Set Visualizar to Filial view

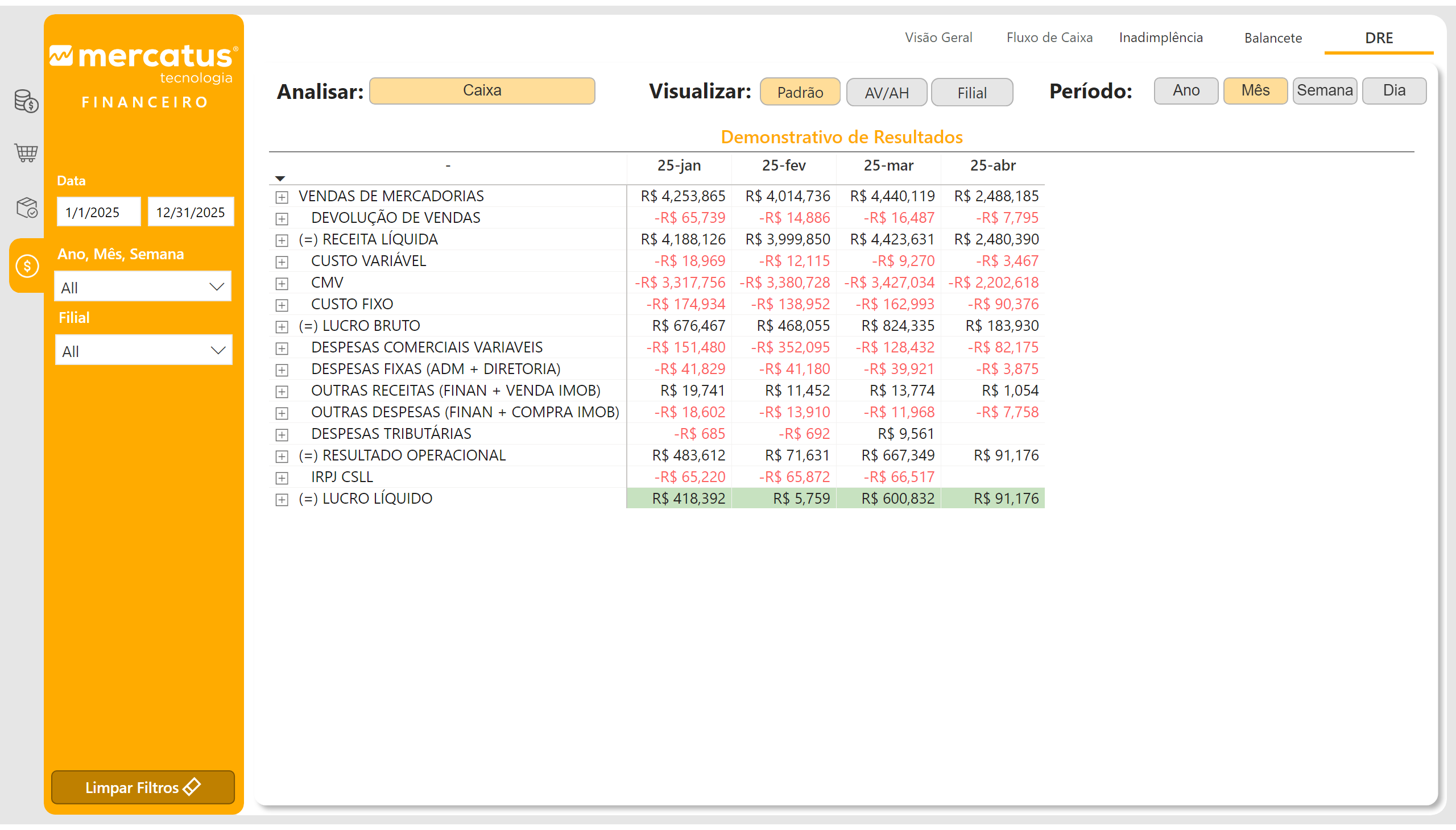(x=971, y=92)
